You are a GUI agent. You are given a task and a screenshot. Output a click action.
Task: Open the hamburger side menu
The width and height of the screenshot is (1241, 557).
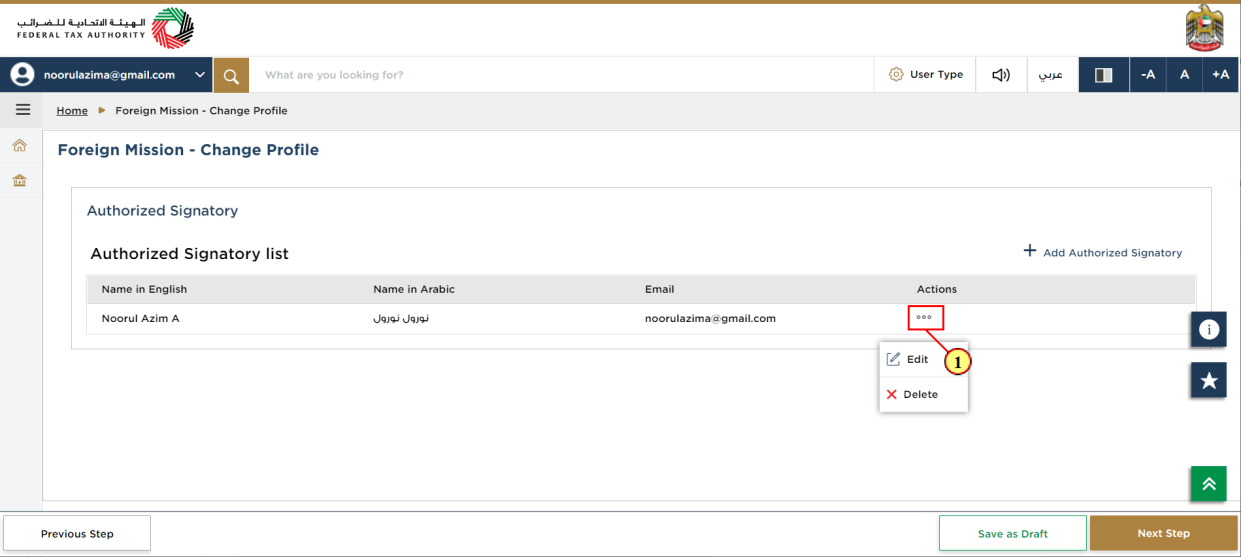[x=23, y=110]
